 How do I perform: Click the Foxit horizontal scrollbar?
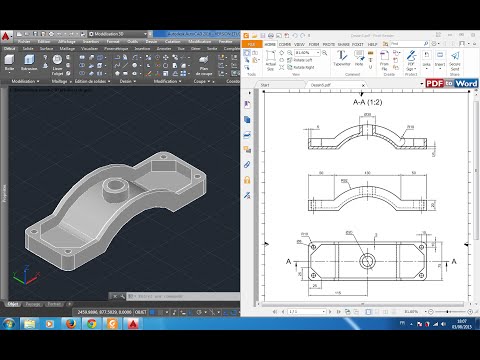tap(363, 304)
